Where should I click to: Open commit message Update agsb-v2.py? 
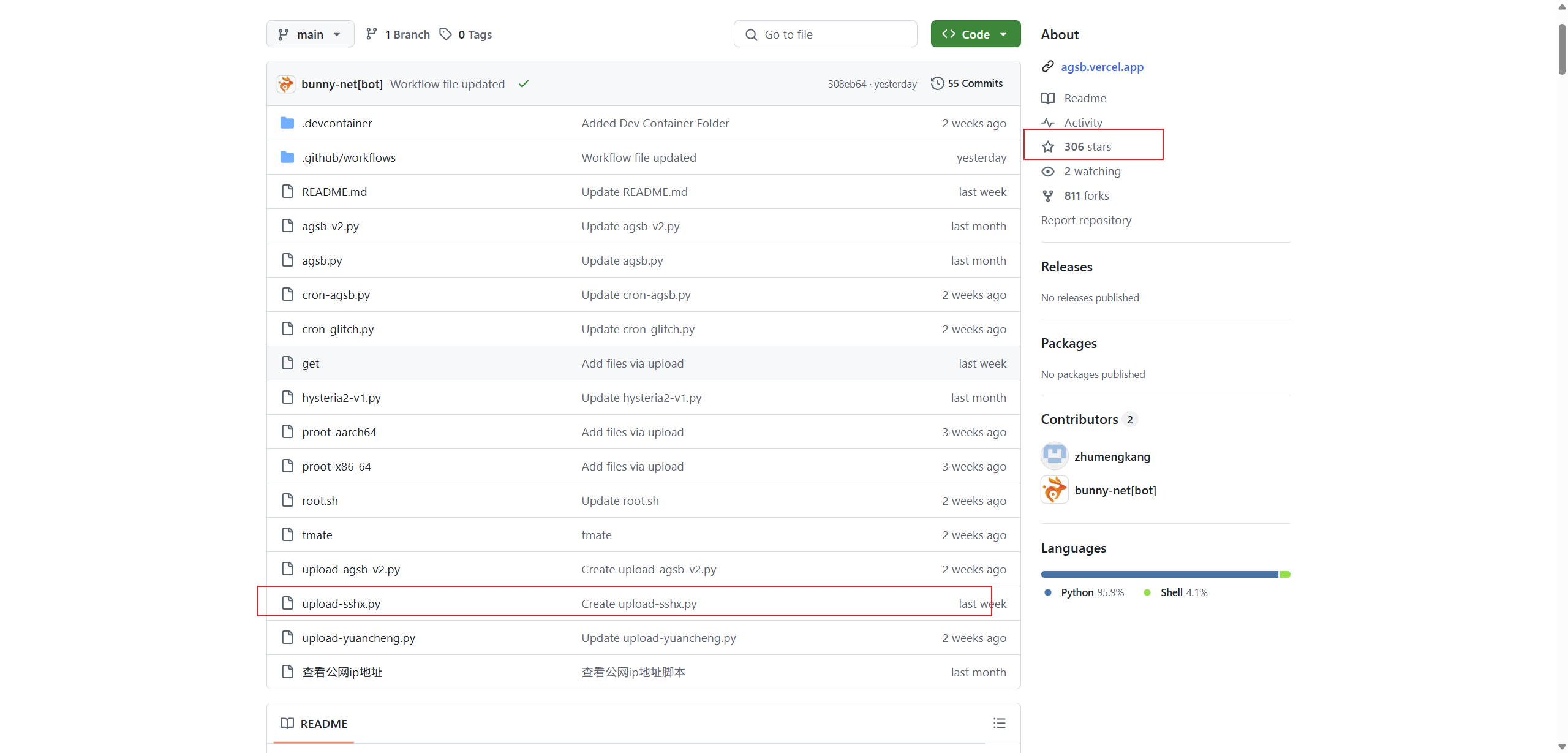(x=630, y=226)
